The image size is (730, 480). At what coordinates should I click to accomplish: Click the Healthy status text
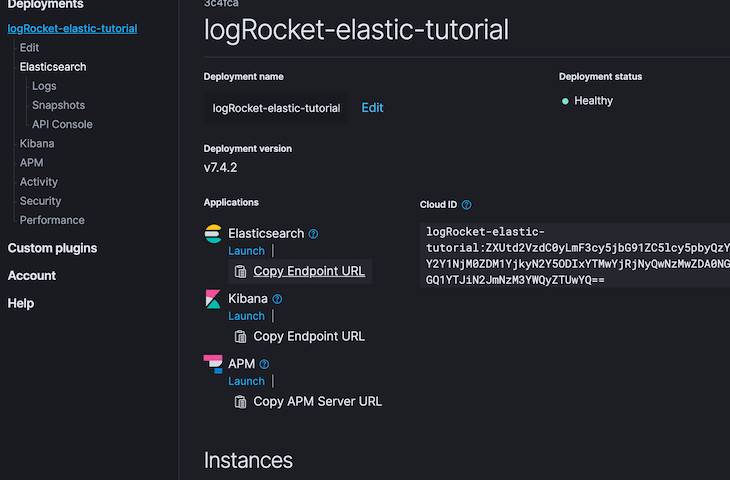tap(594, 101)
